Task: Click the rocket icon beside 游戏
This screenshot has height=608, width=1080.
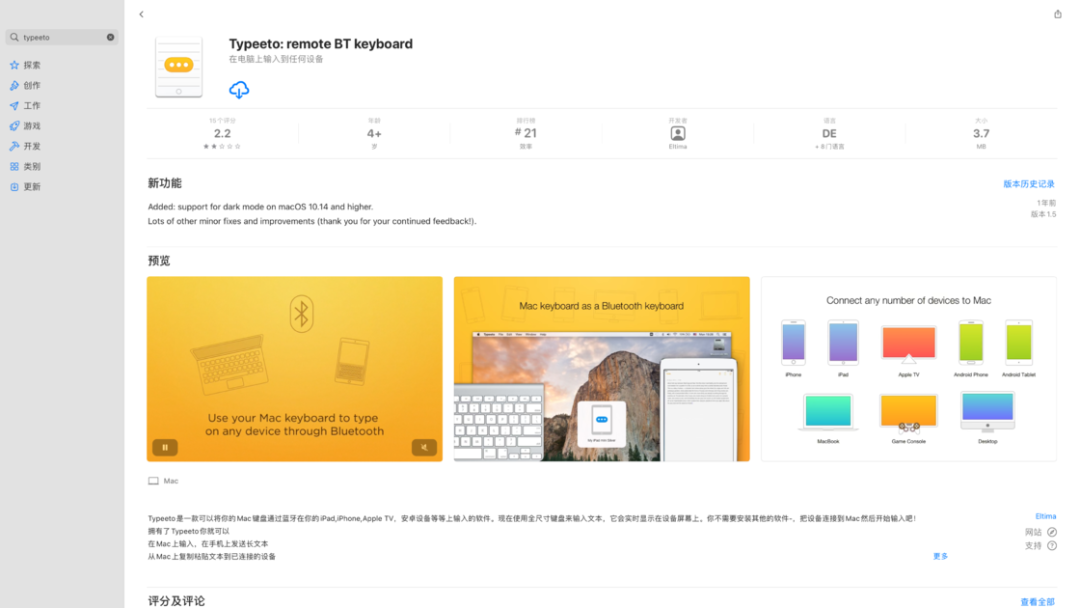Action: click(14, 126)
